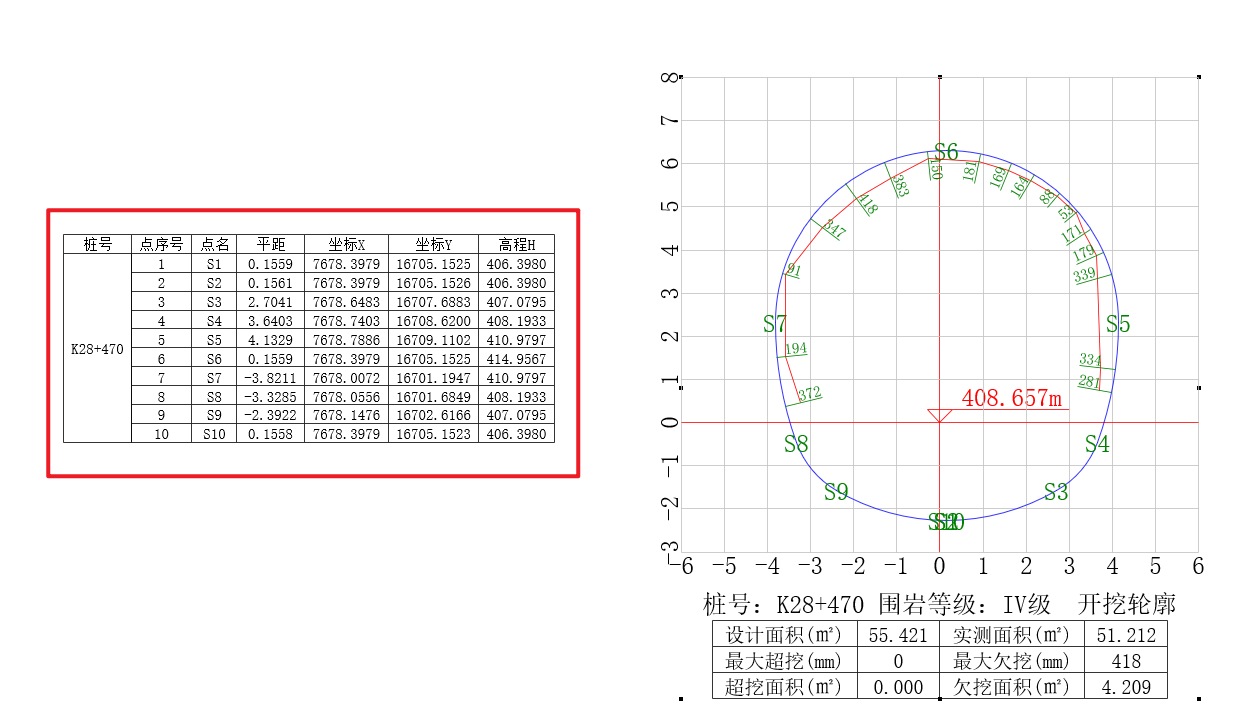Click the top-center selection handle above the chart
The image size is (1242, 723).
click(x=939, y=76)
